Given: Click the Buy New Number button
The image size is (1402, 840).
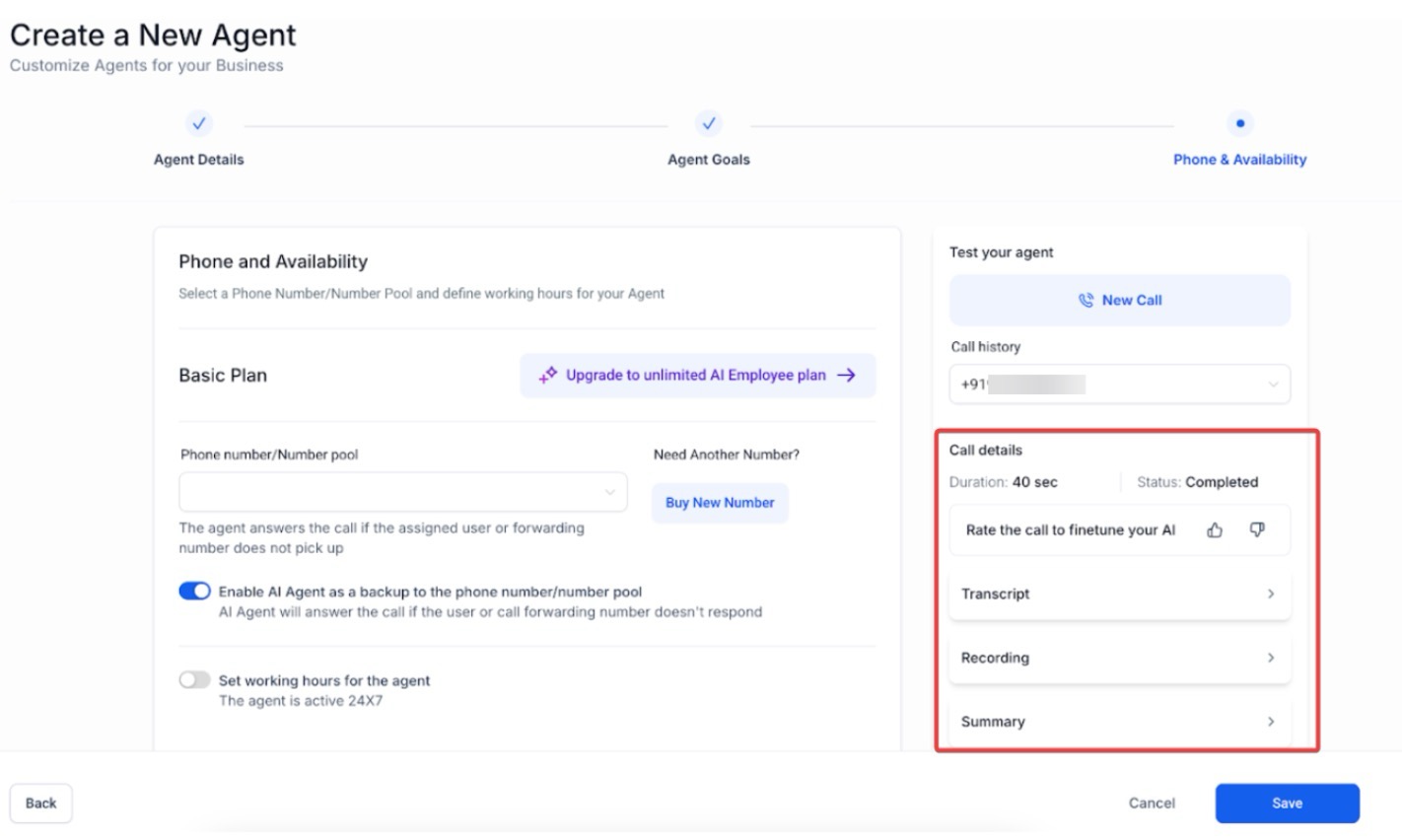Looking at the screenshot, I should [x=720, y=503].
